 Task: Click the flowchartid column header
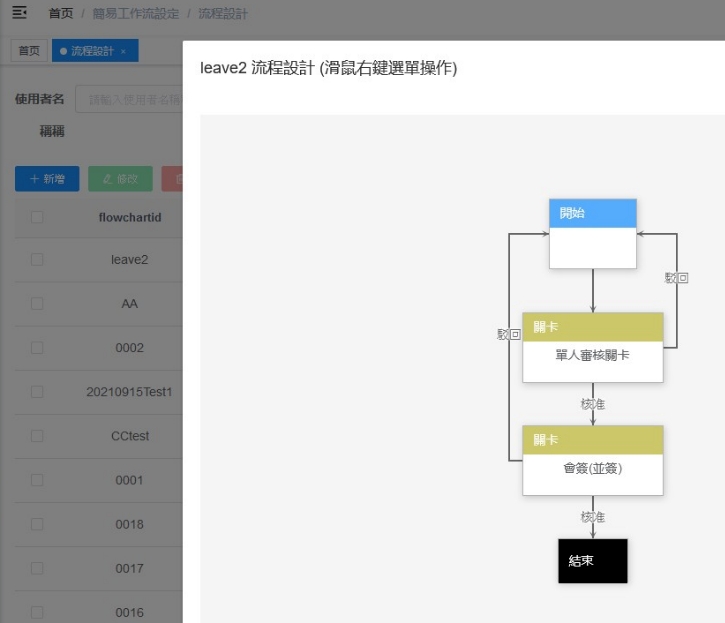coord(129,217)
